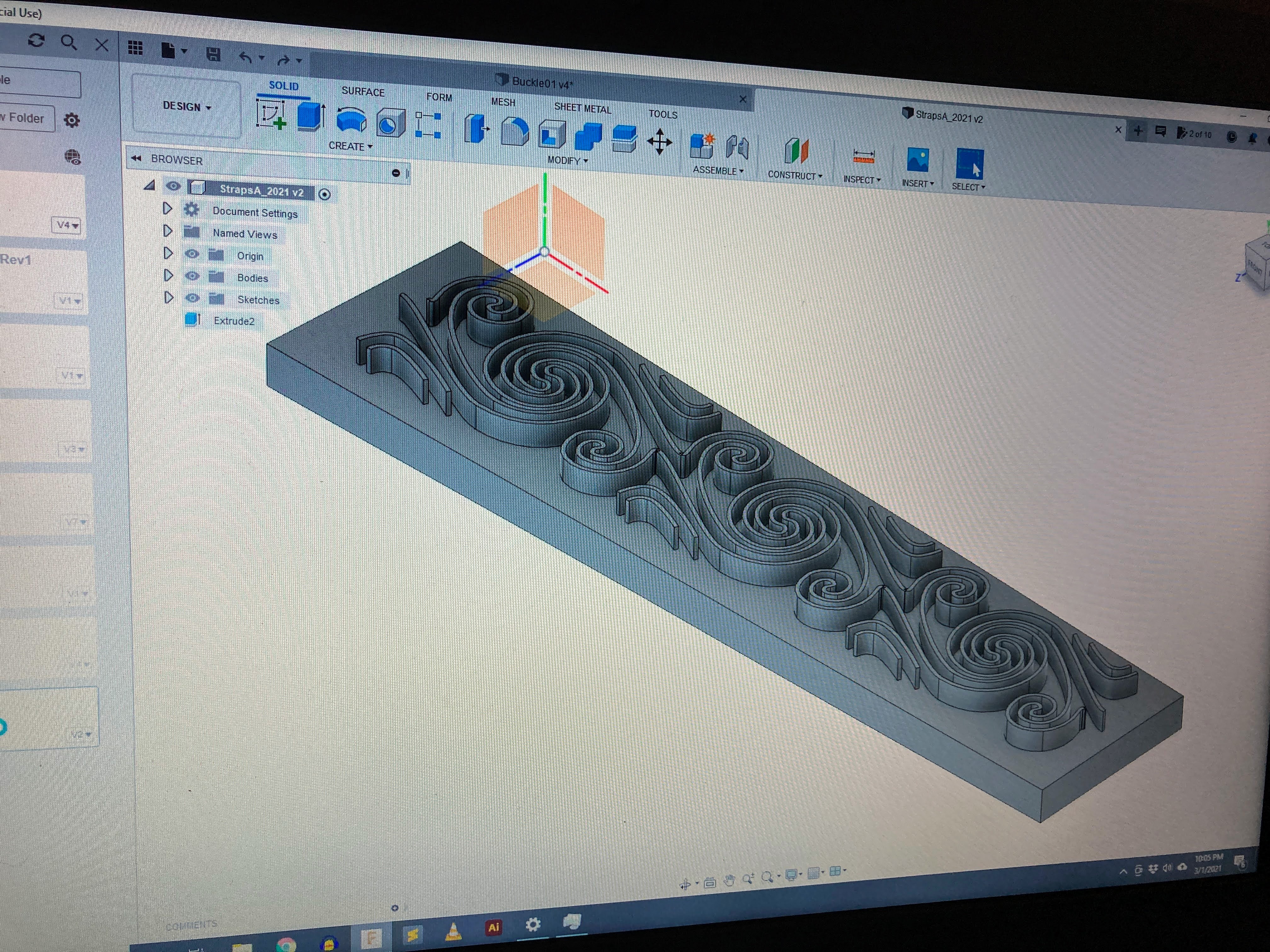Toggle visibility of Sketches folder
1270x952 pixels.
193,298
